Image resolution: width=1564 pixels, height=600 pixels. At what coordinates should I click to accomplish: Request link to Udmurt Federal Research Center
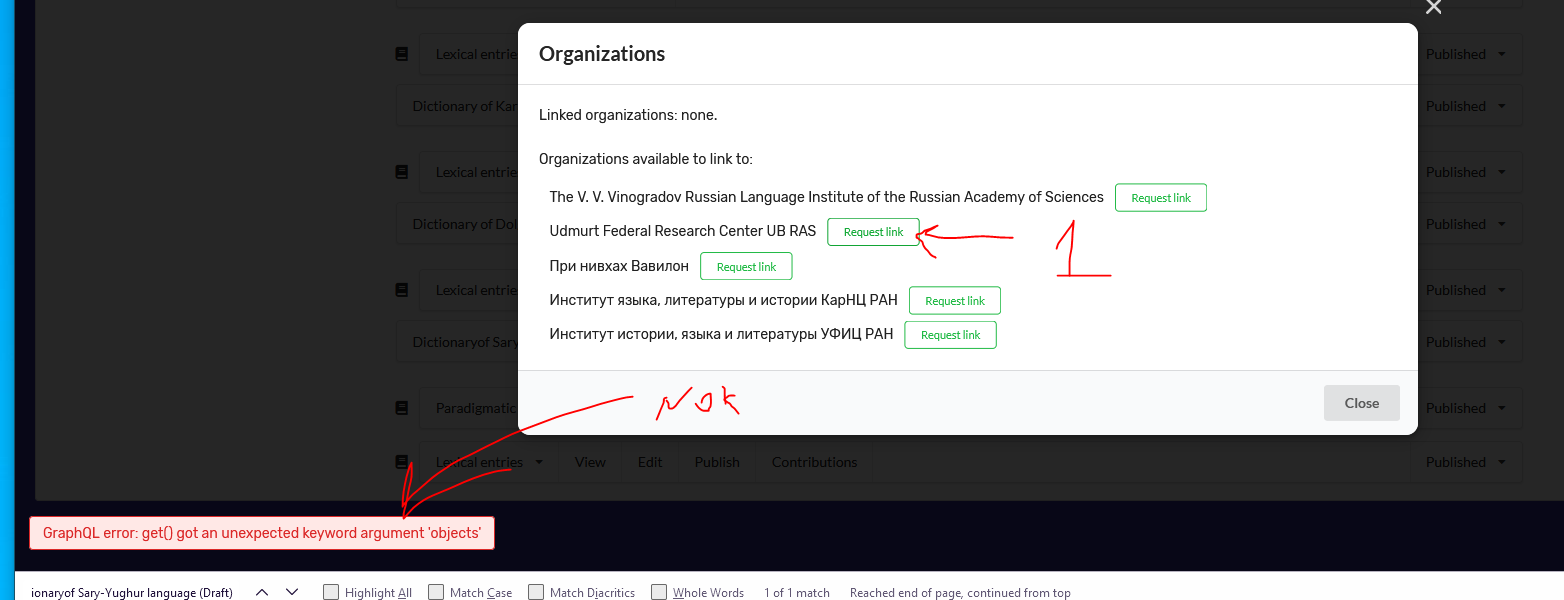coord(873,231)
